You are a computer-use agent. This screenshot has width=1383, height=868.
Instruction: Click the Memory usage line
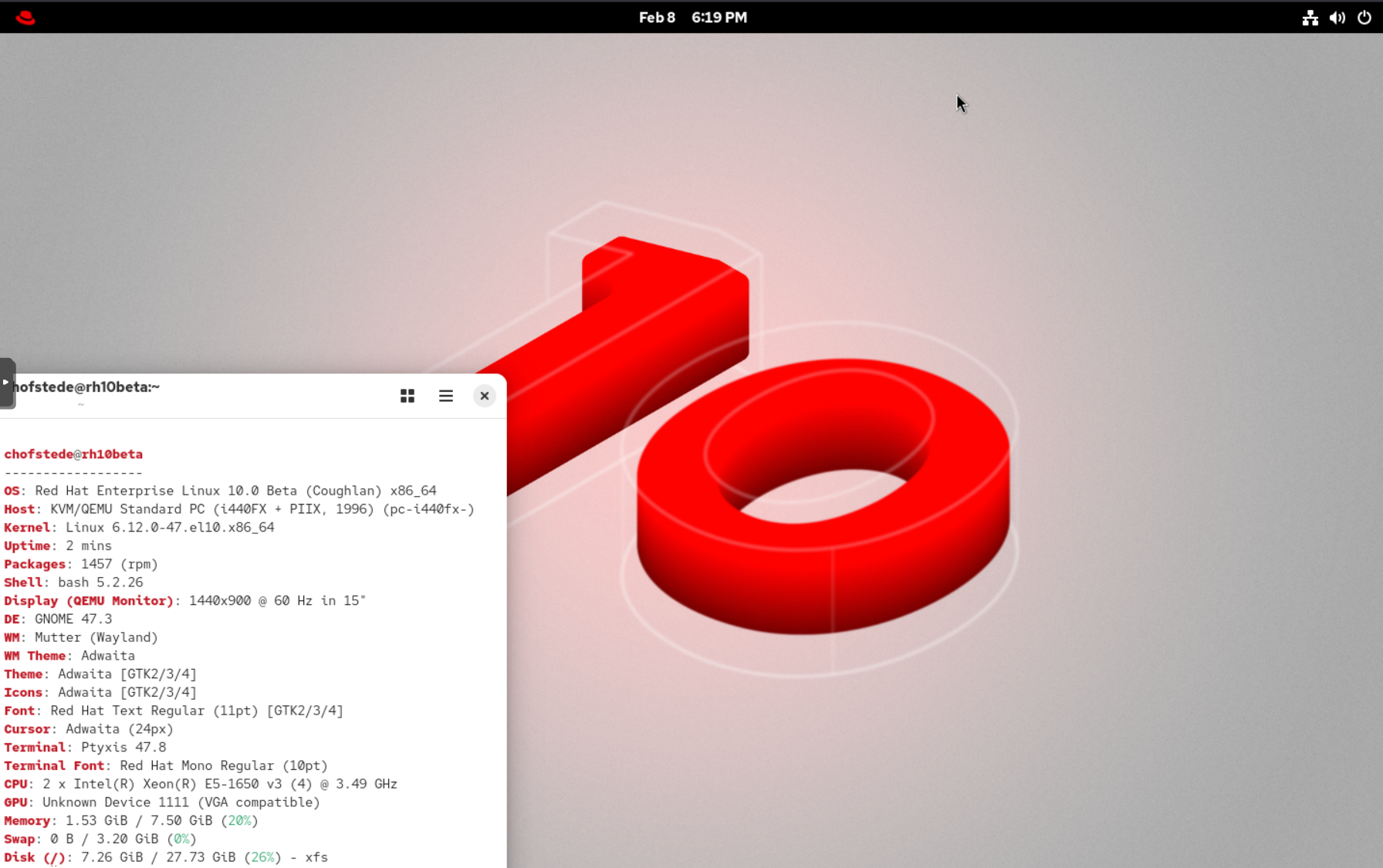coord(131,821)
